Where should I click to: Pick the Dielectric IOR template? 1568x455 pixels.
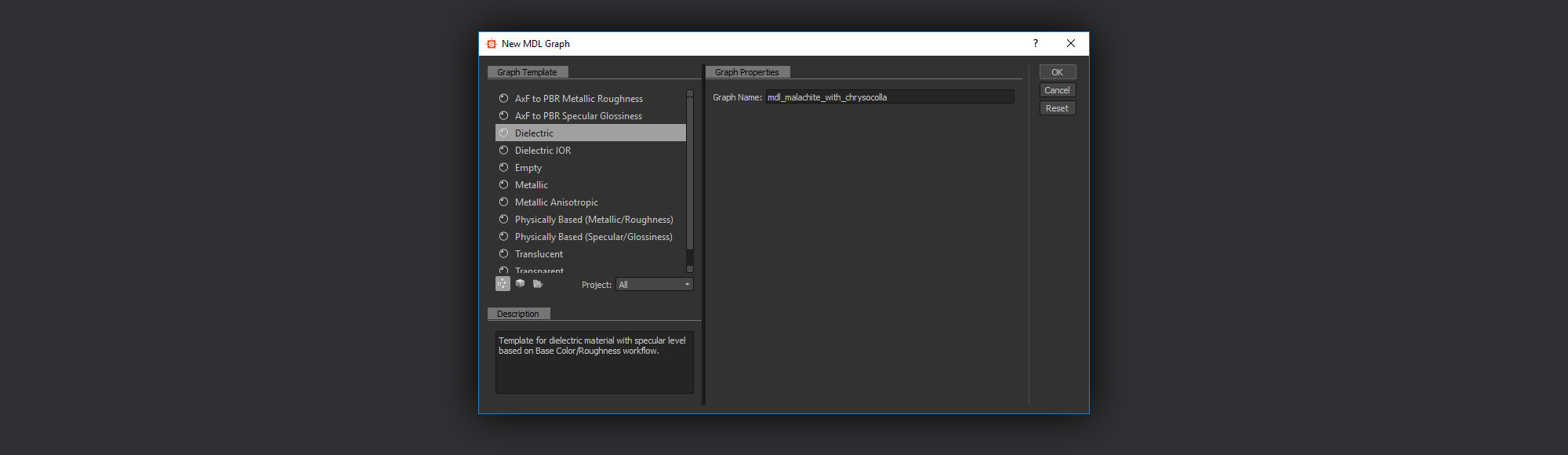coord(590,151)
